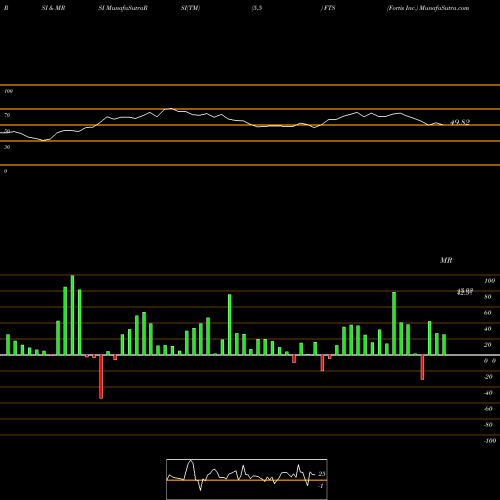Click the FTS ticker symbol in header

tap(329, 8)
